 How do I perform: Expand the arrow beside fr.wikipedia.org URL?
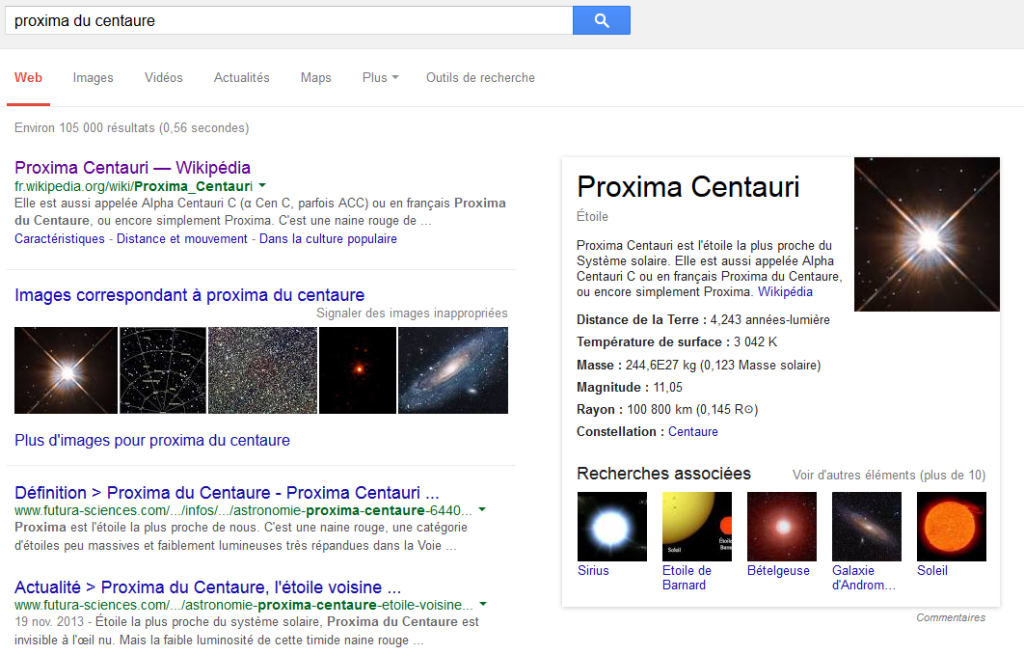pyautogui.click(x=262, y=186)
